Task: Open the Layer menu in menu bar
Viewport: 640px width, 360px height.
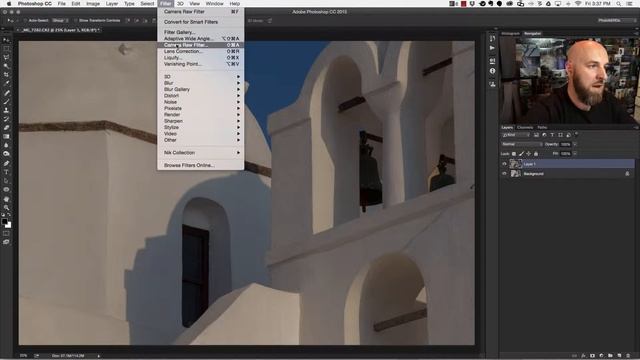Action: coord(112,4)
